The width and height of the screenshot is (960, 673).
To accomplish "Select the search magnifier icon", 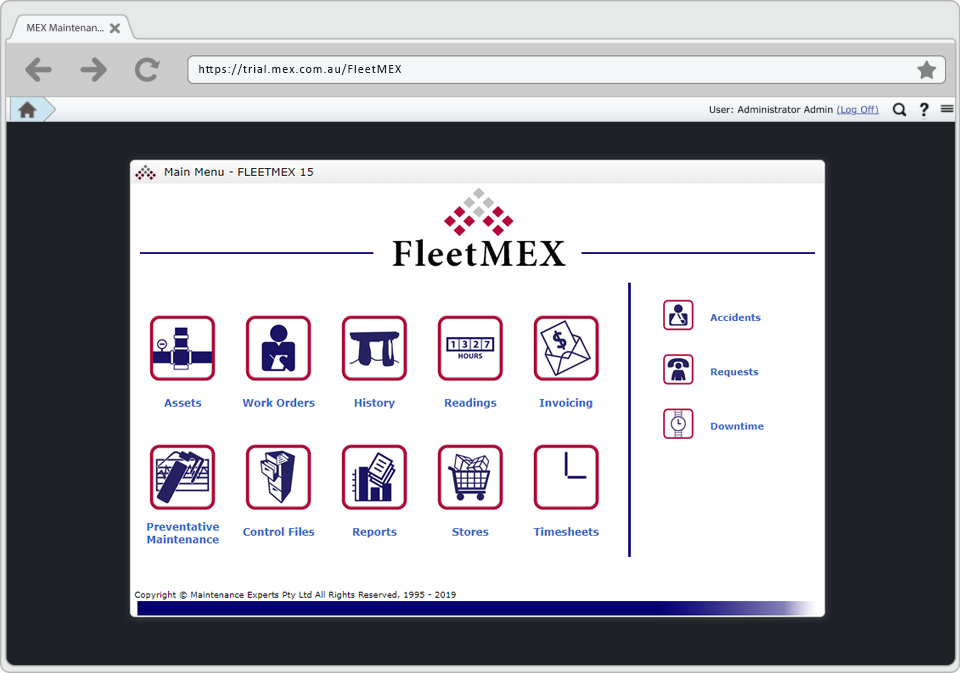I will pyautogui.click(x=899, y=109).
